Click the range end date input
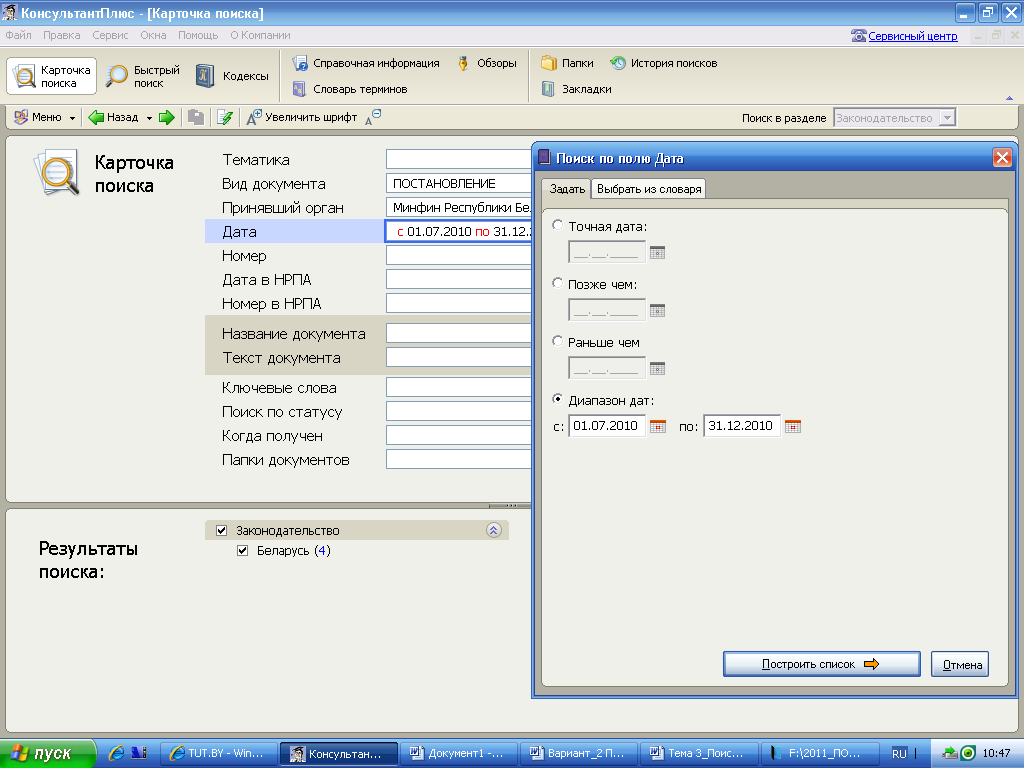Image resolution: width=1024 pixels, height=768 pixels. click(x=741, y=426)
